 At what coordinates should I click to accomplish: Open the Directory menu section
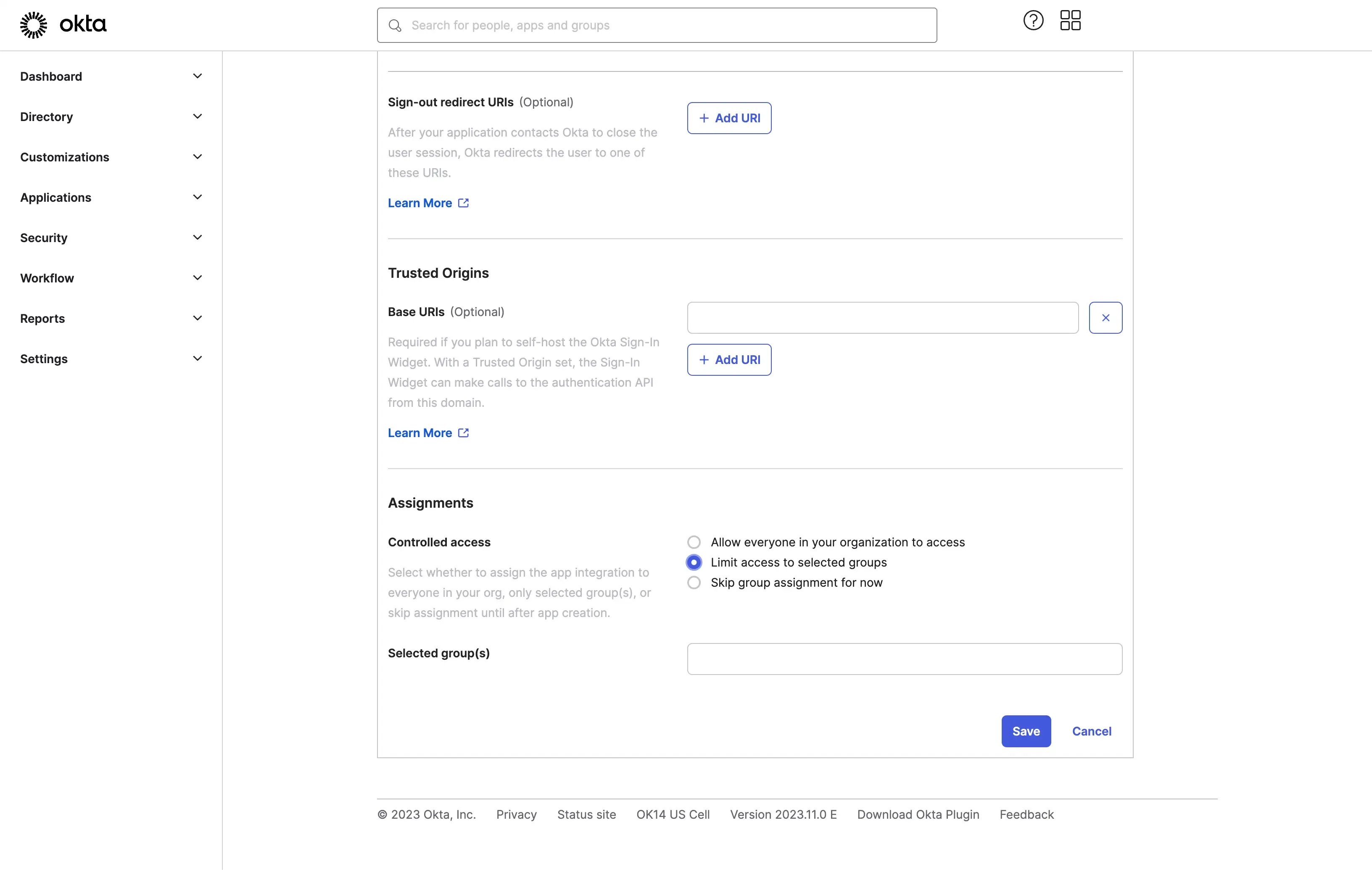pos(111,116)
